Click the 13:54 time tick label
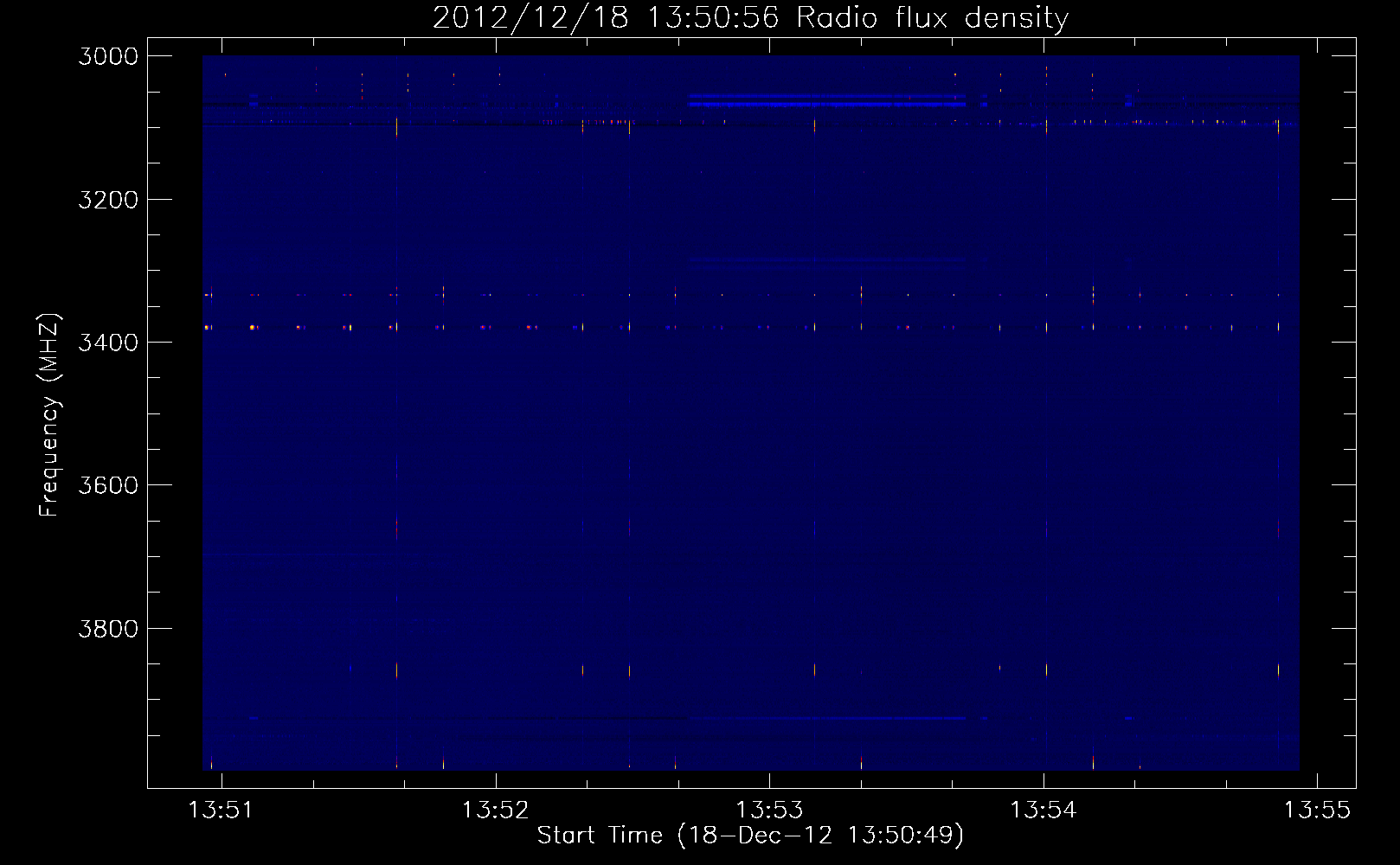 click(x=1044, y=810)
